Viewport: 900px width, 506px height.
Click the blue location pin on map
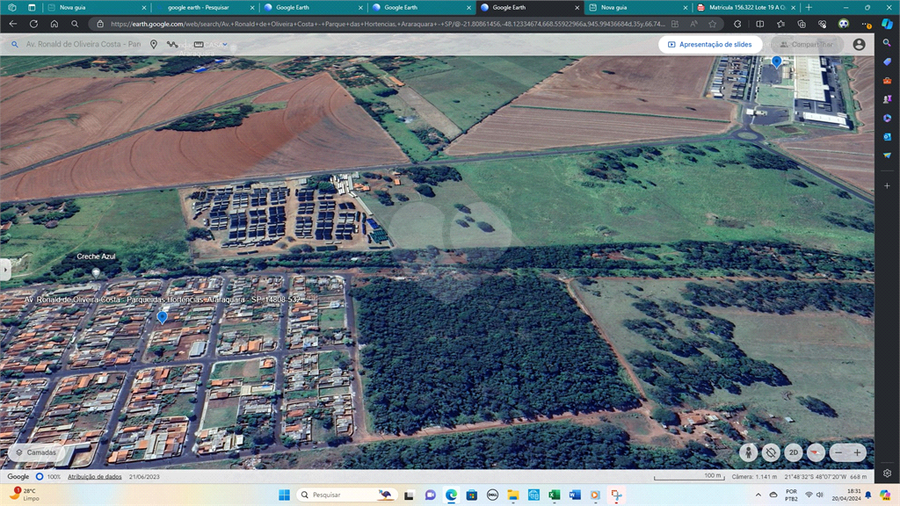(163, 317)
